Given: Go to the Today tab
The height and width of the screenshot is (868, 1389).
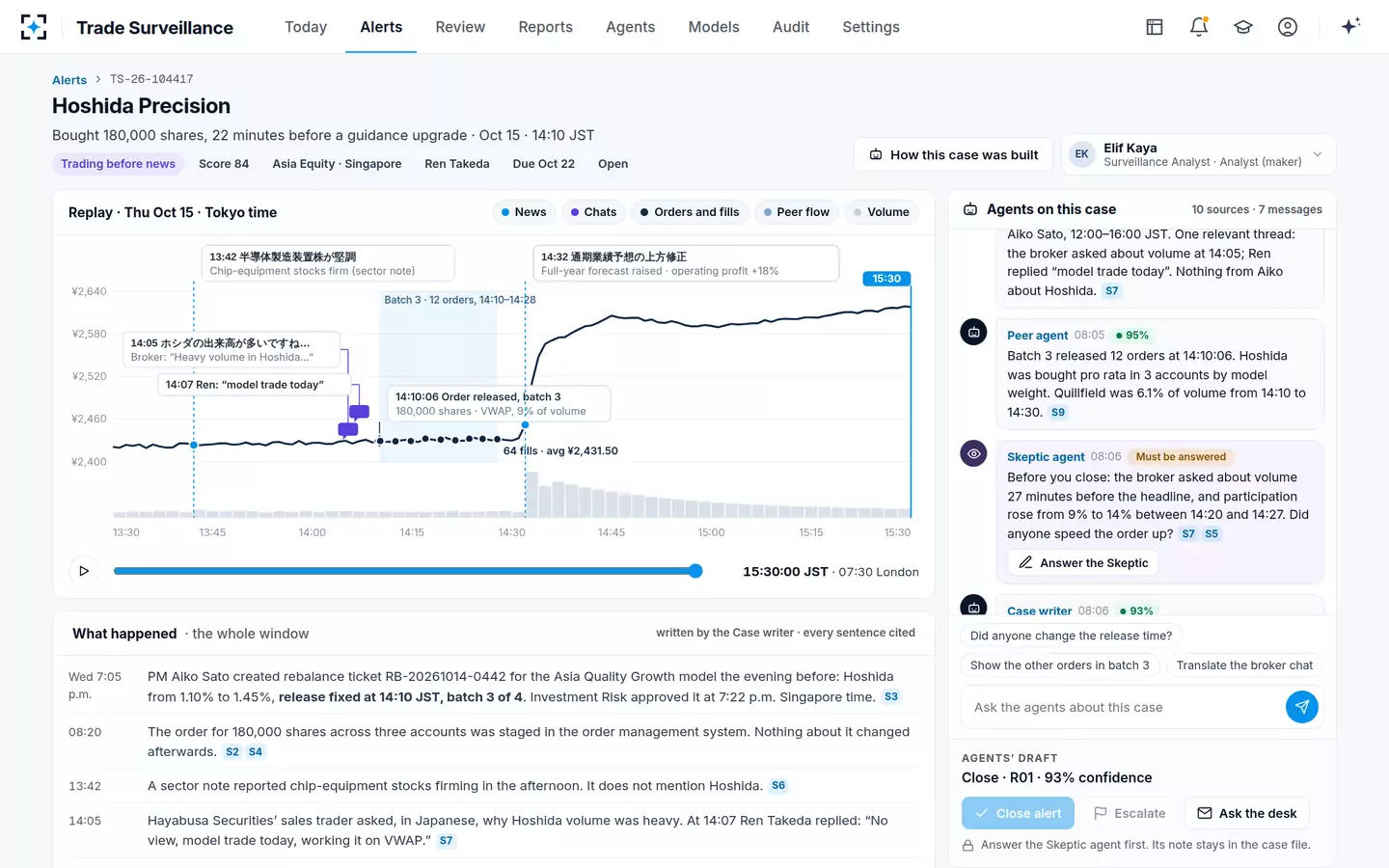Looking at the screenshot, I should tap(306, 27).
